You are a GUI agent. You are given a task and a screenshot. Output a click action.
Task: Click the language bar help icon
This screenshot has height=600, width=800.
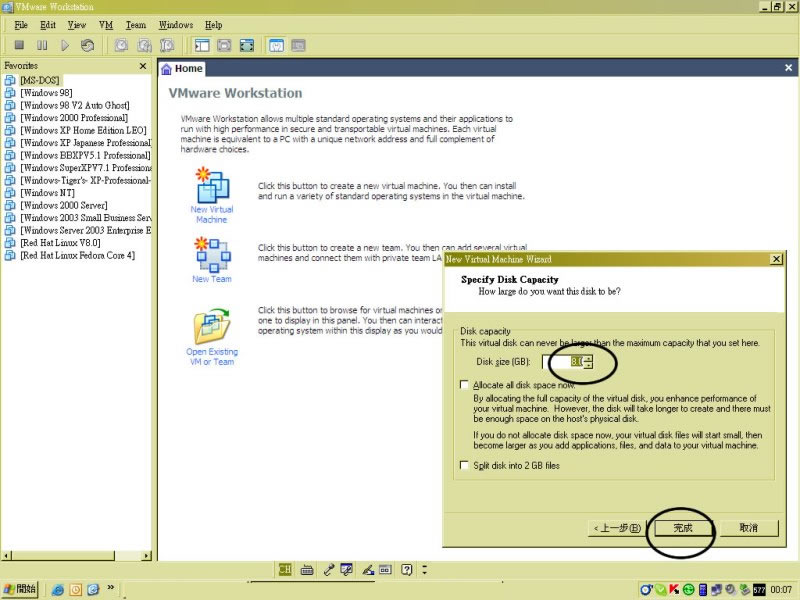point(406,569)
